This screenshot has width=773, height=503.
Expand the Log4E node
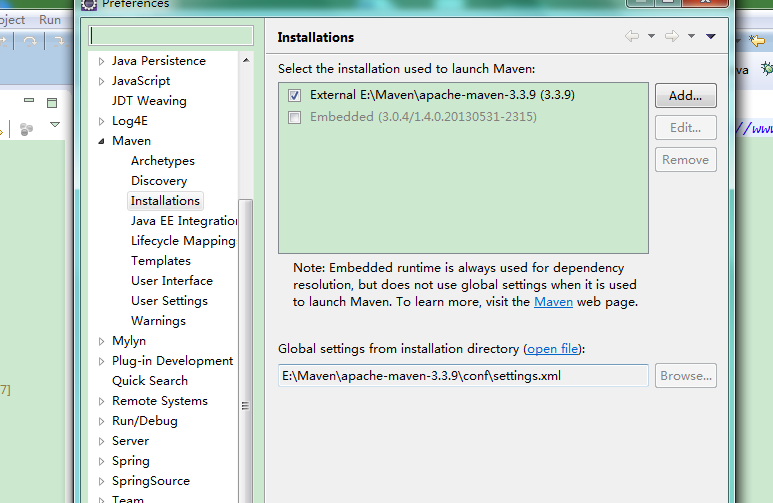click(101, 121)
